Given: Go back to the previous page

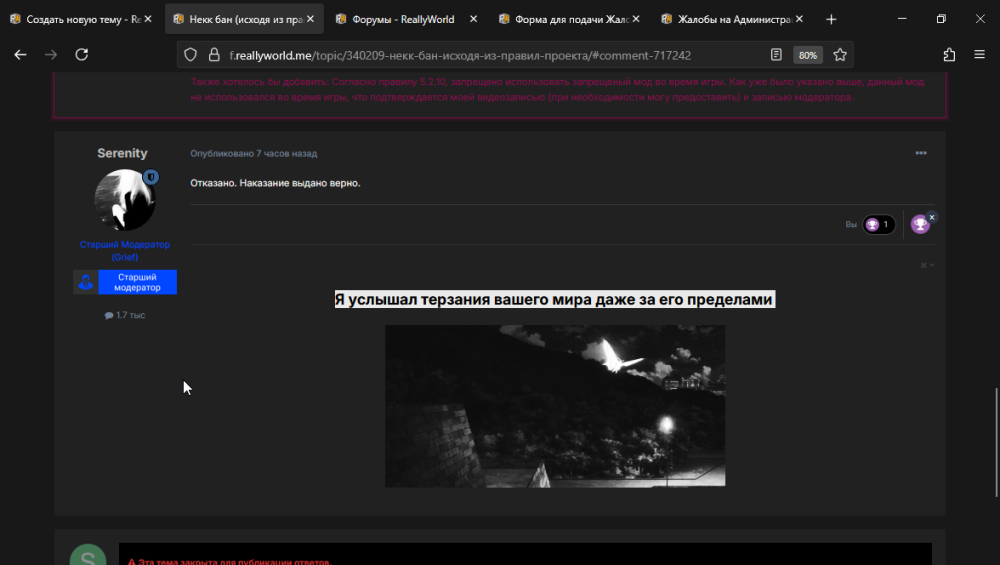Looking at the screenshot, I should click(x=20, y=55).
